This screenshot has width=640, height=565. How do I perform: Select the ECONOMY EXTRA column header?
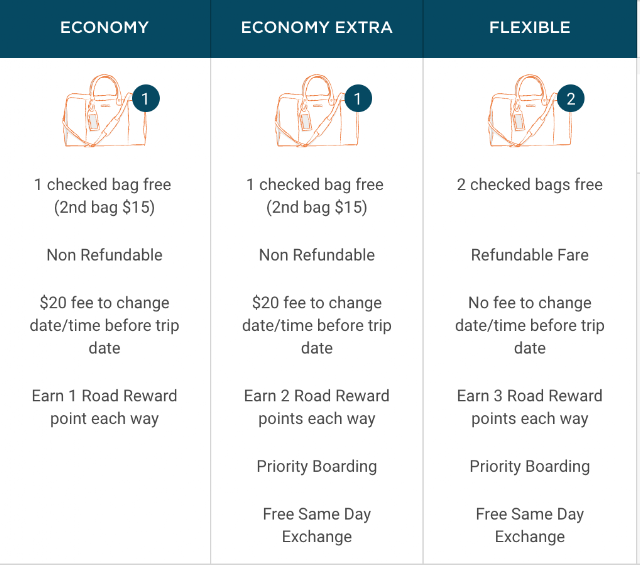point(317,29)
